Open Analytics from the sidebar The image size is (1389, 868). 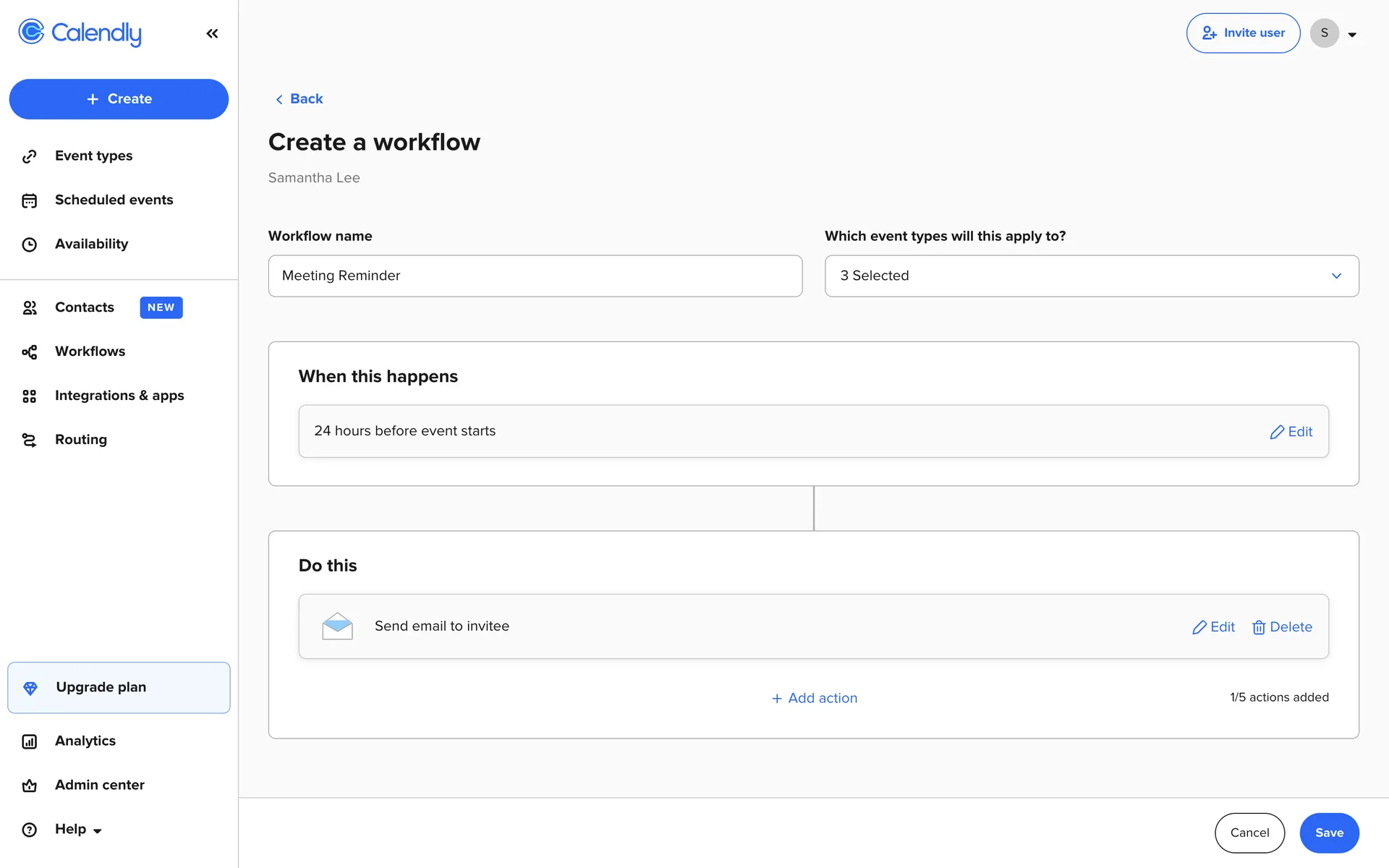point(85,741)
